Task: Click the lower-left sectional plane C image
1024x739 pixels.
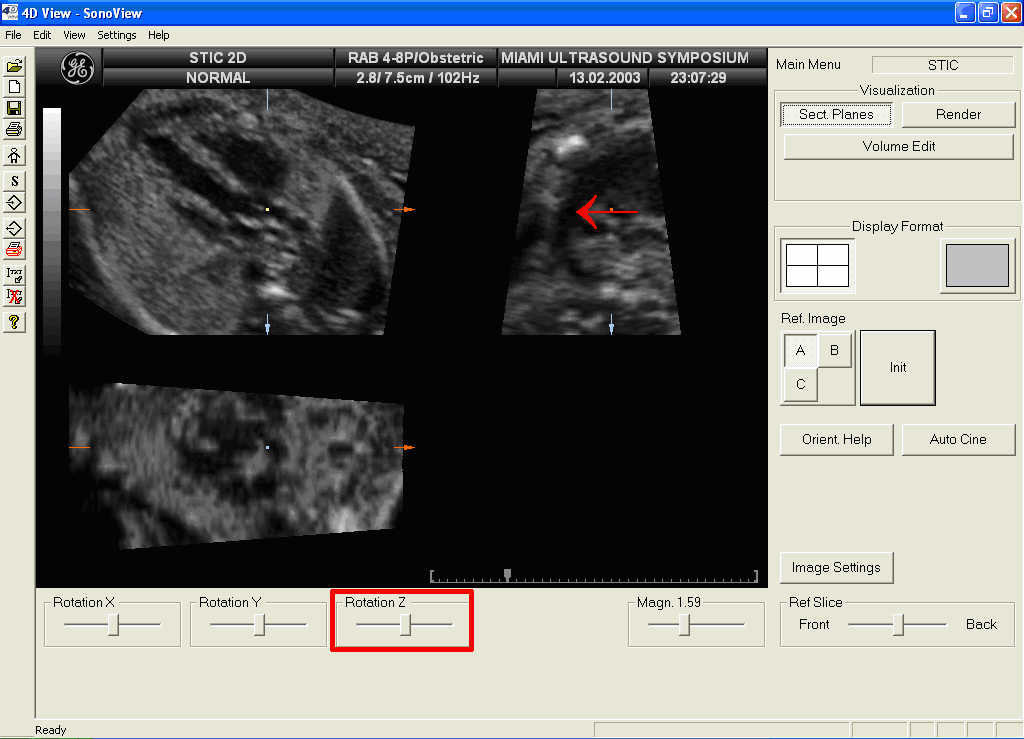Action: coord(236,466)
